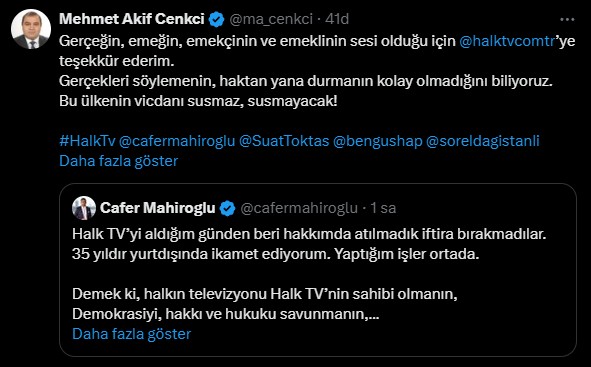
Task: Open quoted tweet text about Halk TV
Action: tap(309, 274)
